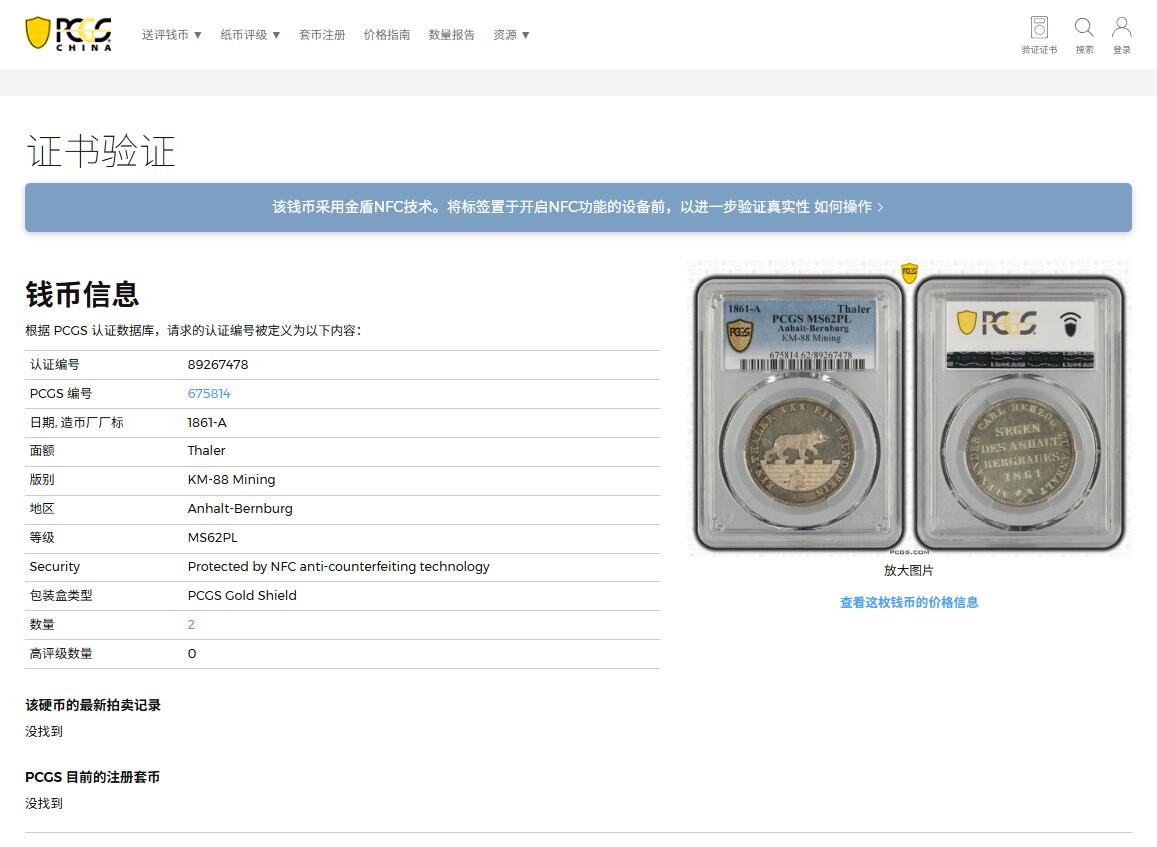Click the coin reverse slab image

click(x=1020, y=413)
